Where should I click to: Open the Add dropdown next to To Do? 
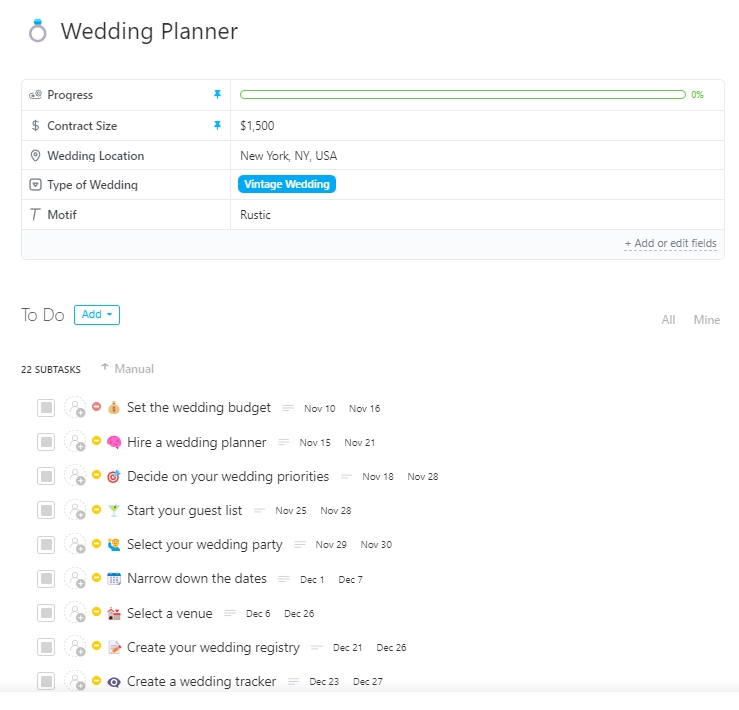point(97,315)
